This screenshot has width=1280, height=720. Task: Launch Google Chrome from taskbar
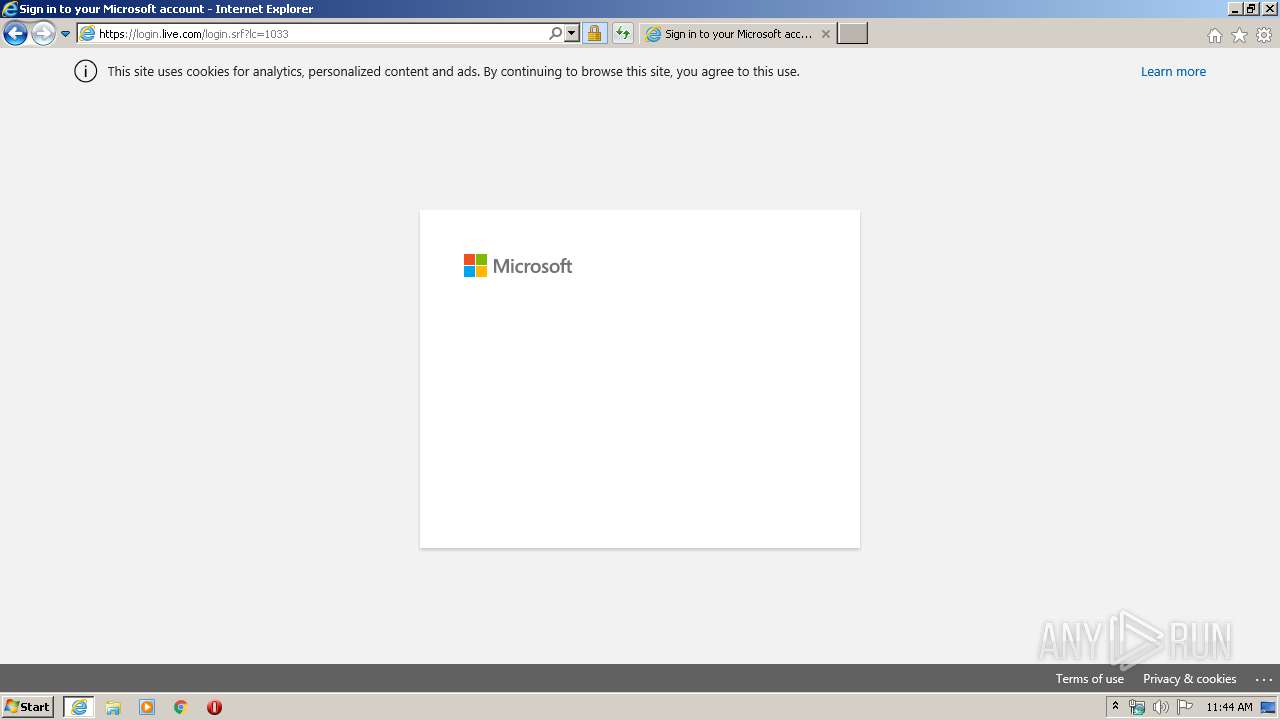click(x=181, y=707)
